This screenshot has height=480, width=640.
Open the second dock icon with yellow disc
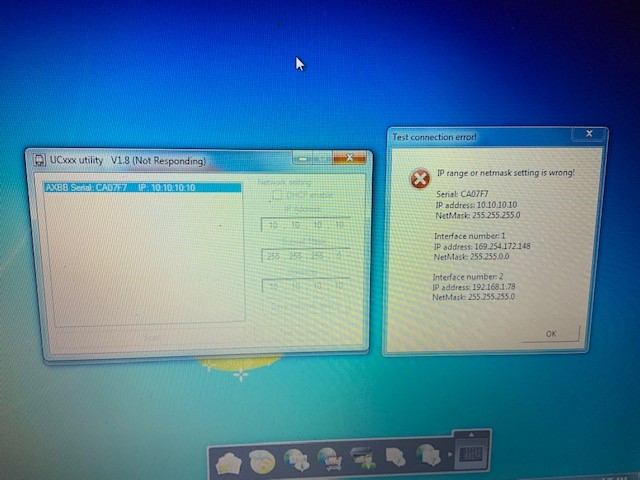(263, 460)
